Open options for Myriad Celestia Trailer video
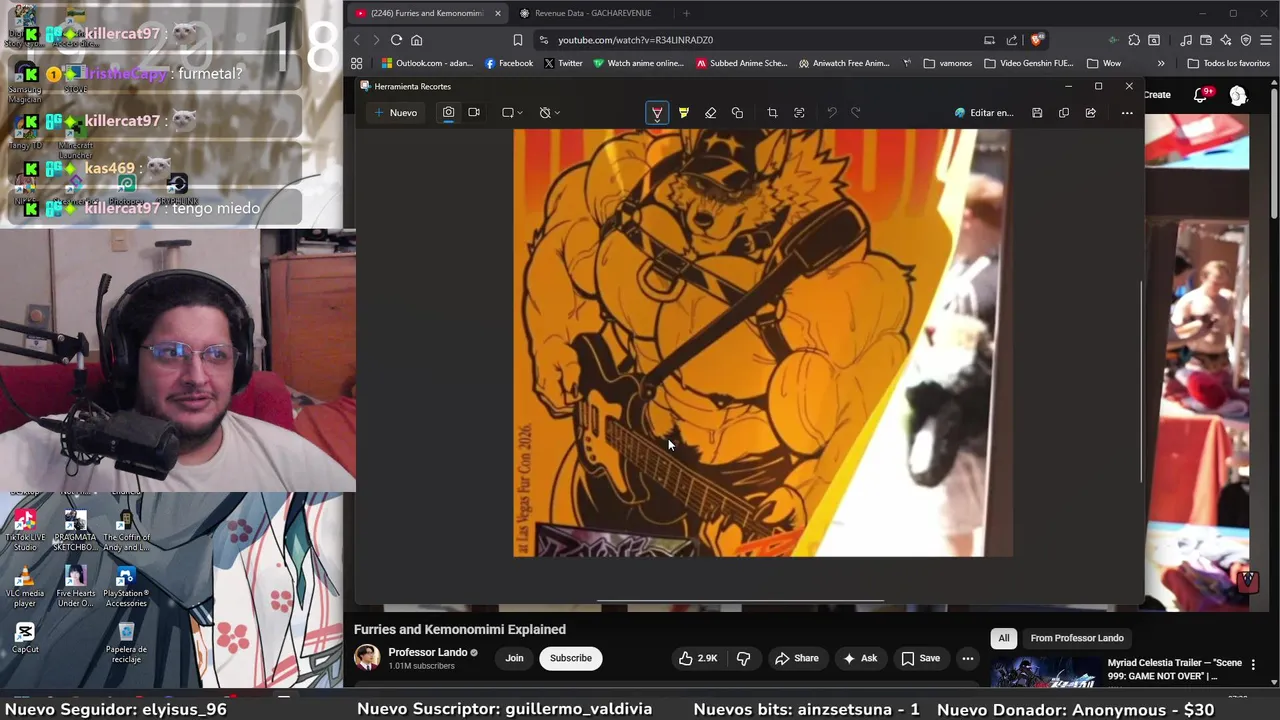Viewport: 1280px width, 720px height. [1253, 665]
